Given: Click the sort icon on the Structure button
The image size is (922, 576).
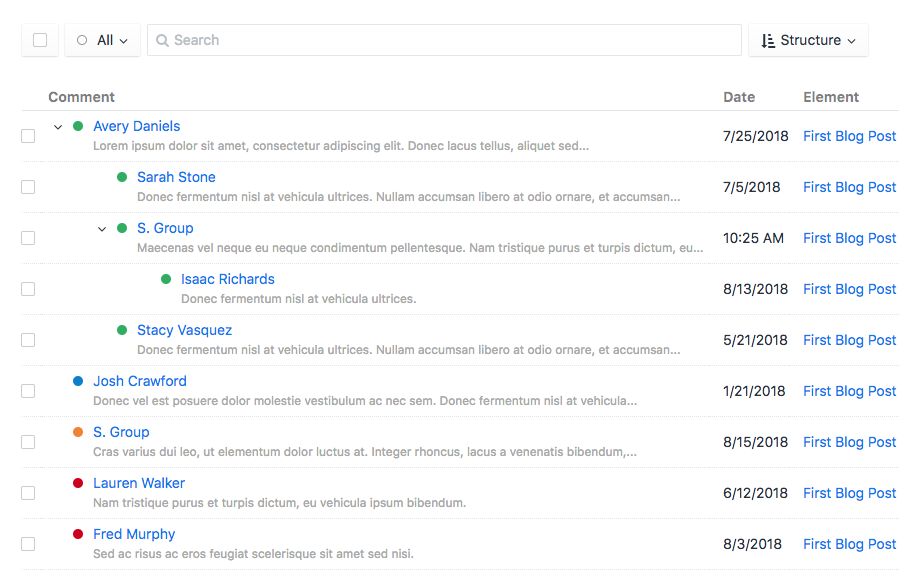Looking at the screenshot, I should [x=768, y=41].
